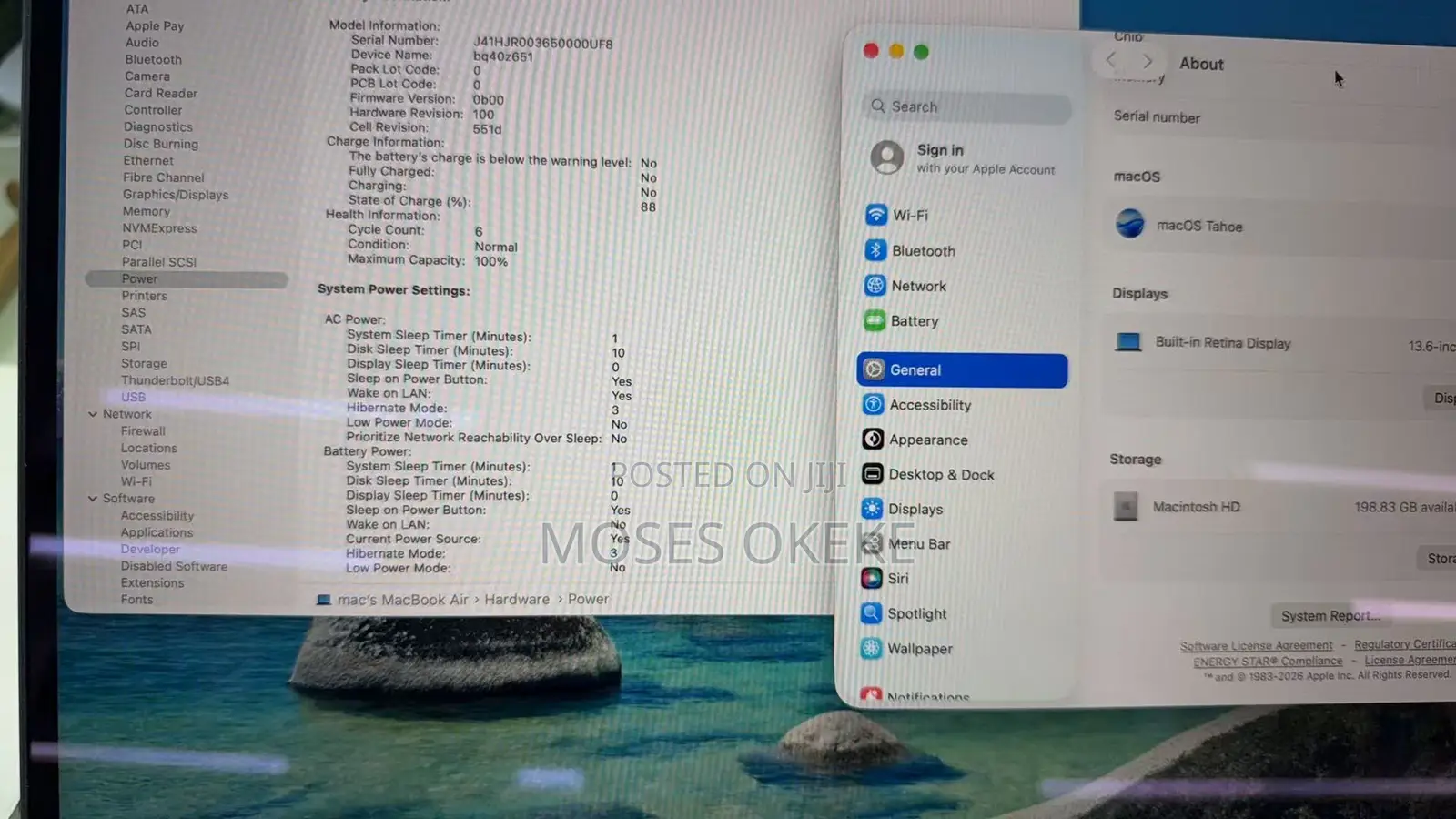Go back with the left chevron
The width and height of the screenshot is (1456, 819).
pos(1111,60)
